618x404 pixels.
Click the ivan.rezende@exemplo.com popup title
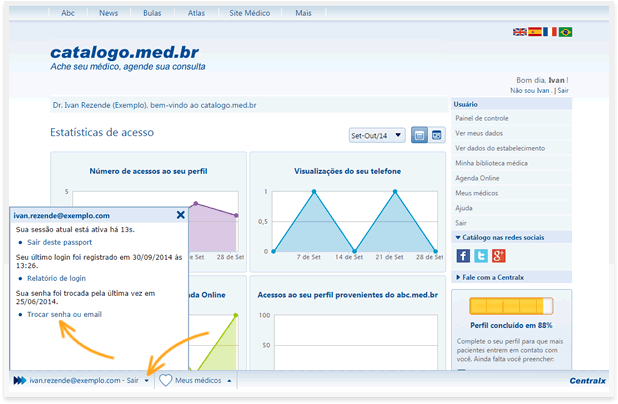pyautogui.click(x=61, y=216)
